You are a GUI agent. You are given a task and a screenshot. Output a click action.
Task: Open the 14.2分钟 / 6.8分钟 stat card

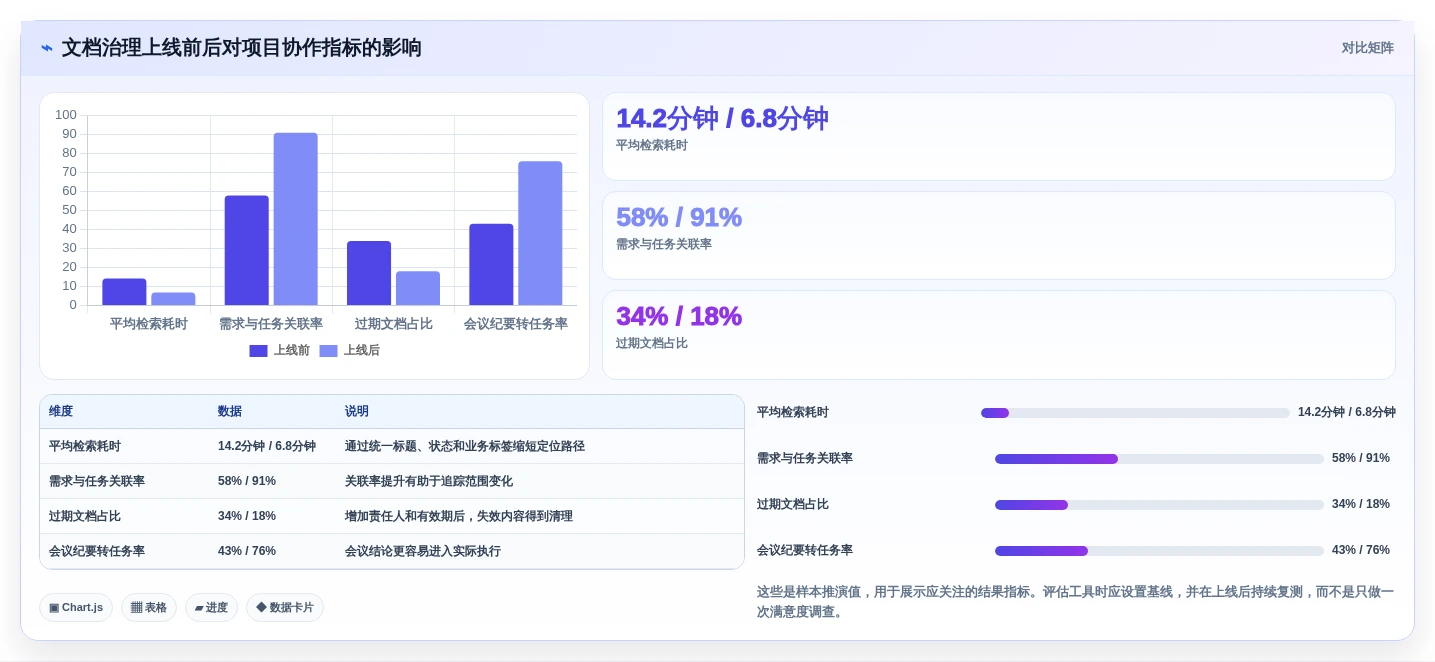tap(998, 137)
